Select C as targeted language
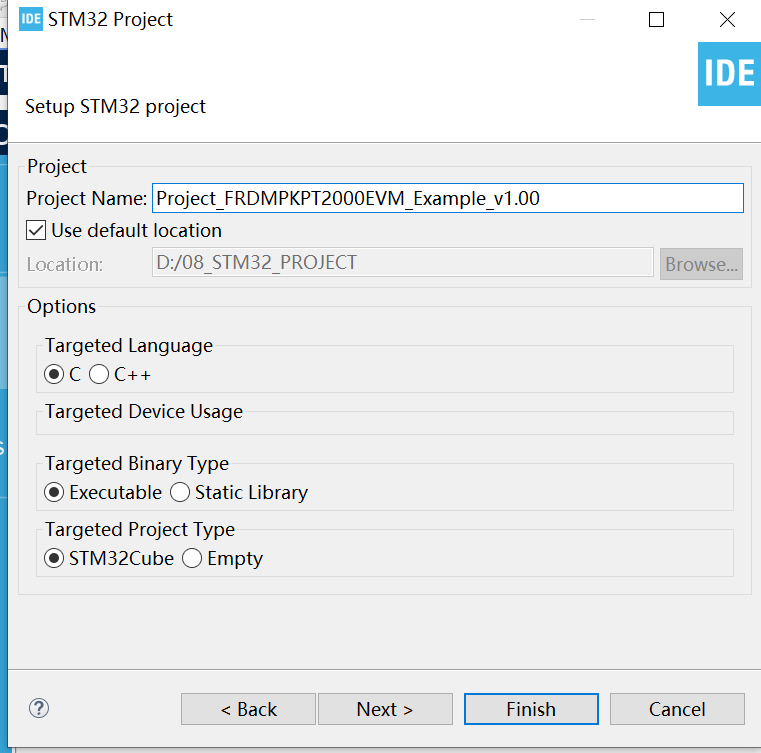761x753 pixels. point(54,374)
